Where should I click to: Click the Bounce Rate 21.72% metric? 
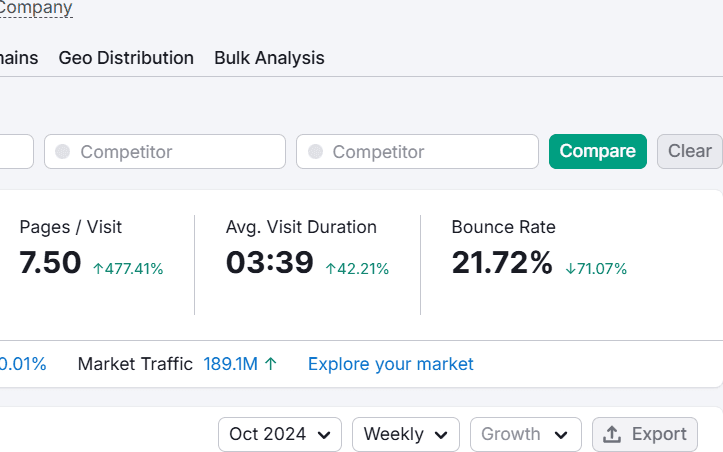pyautogui.click(x=502, y=263)
